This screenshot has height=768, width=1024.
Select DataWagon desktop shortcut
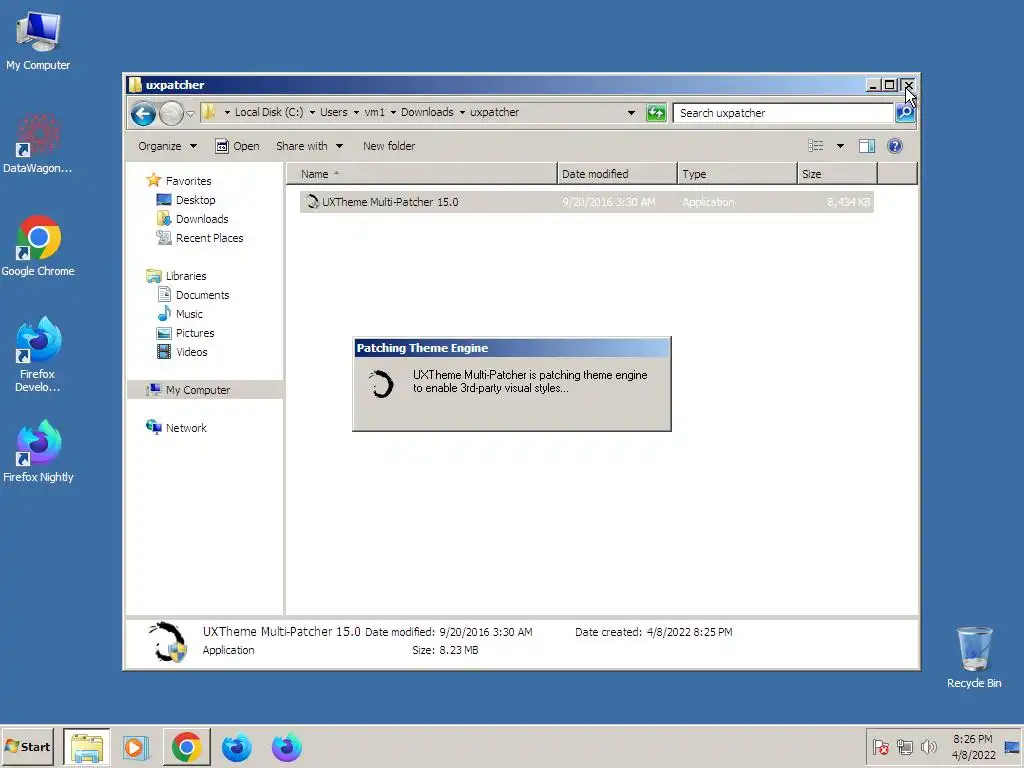tap(38, 144)
